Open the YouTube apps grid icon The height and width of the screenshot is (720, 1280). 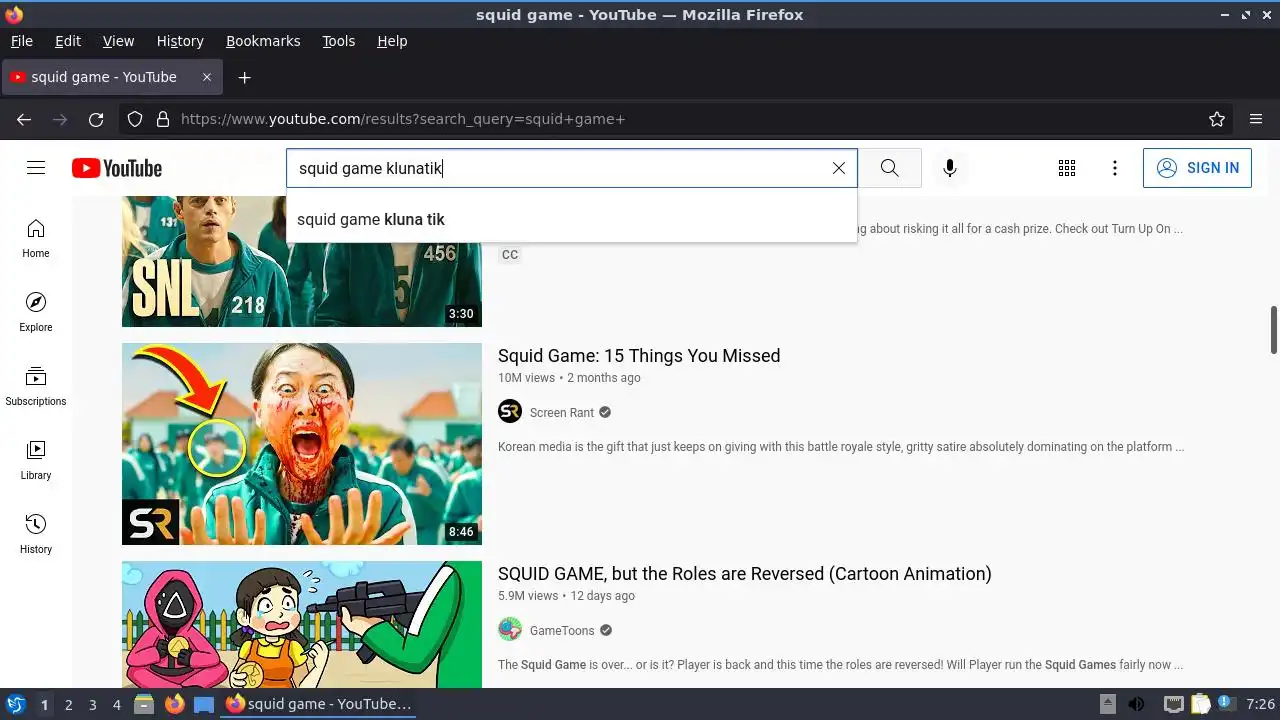click(1067, 168)
